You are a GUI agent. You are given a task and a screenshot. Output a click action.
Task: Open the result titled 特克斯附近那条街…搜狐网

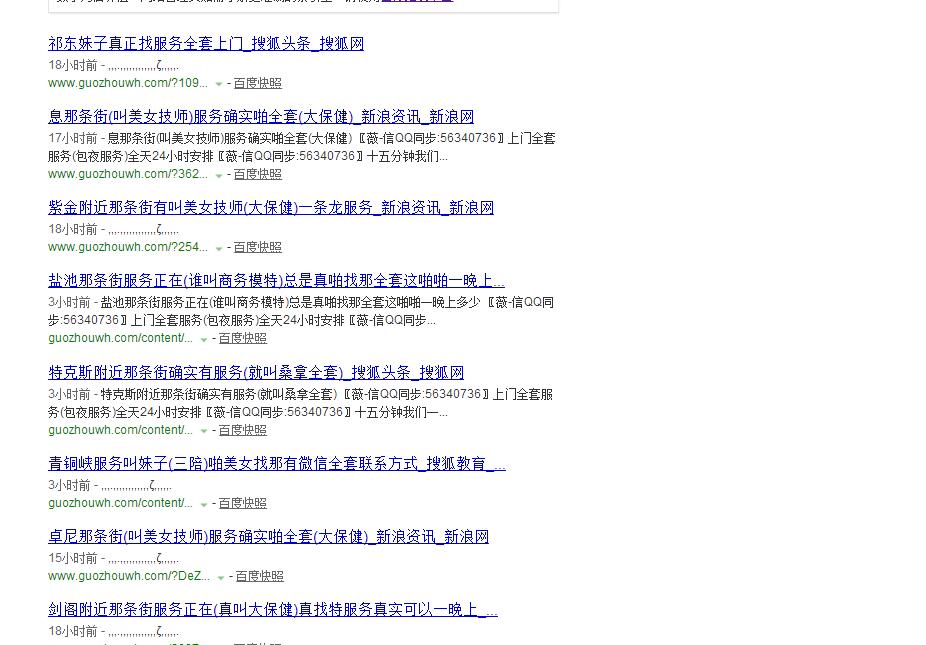pos(256,372)
